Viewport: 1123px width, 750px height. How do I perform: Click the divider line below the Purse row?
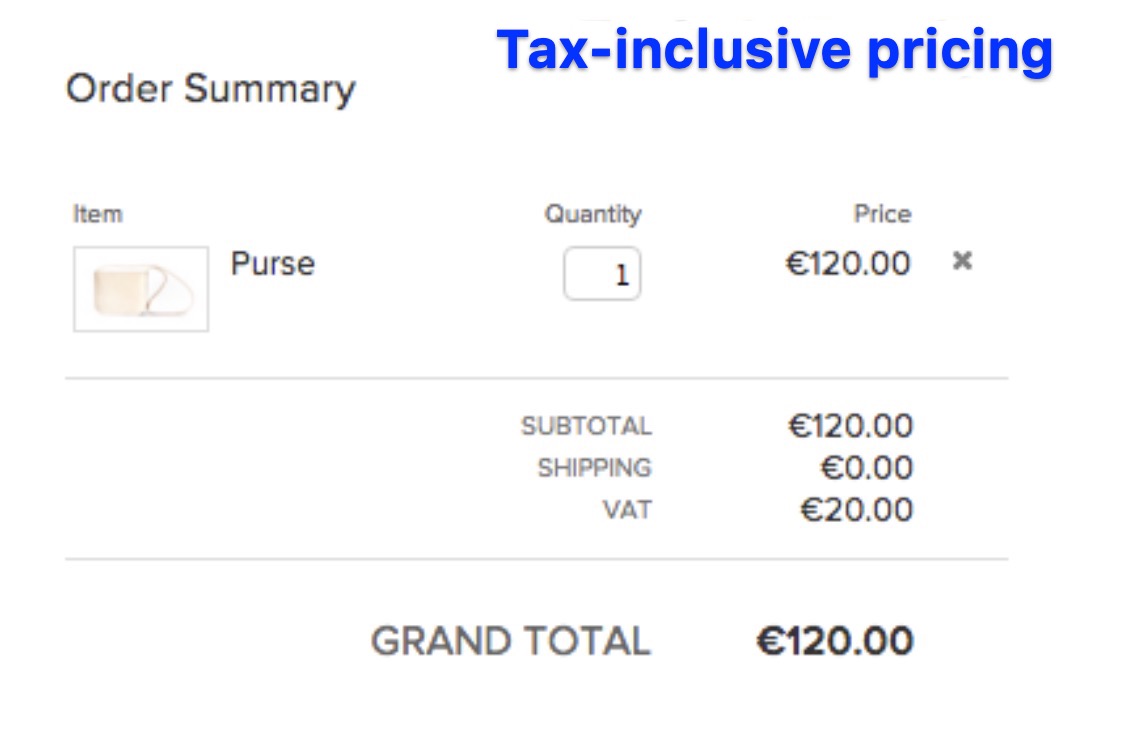pyautogui.click(x=536, y=379)
